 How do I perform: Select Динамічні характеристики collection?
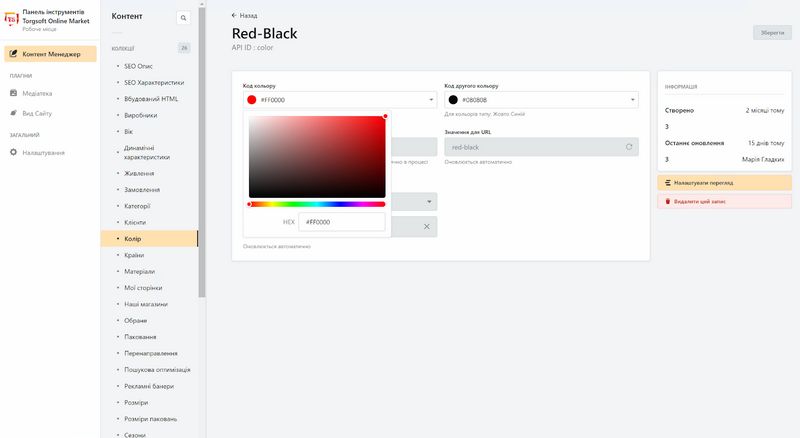click(x=149, y=152)
